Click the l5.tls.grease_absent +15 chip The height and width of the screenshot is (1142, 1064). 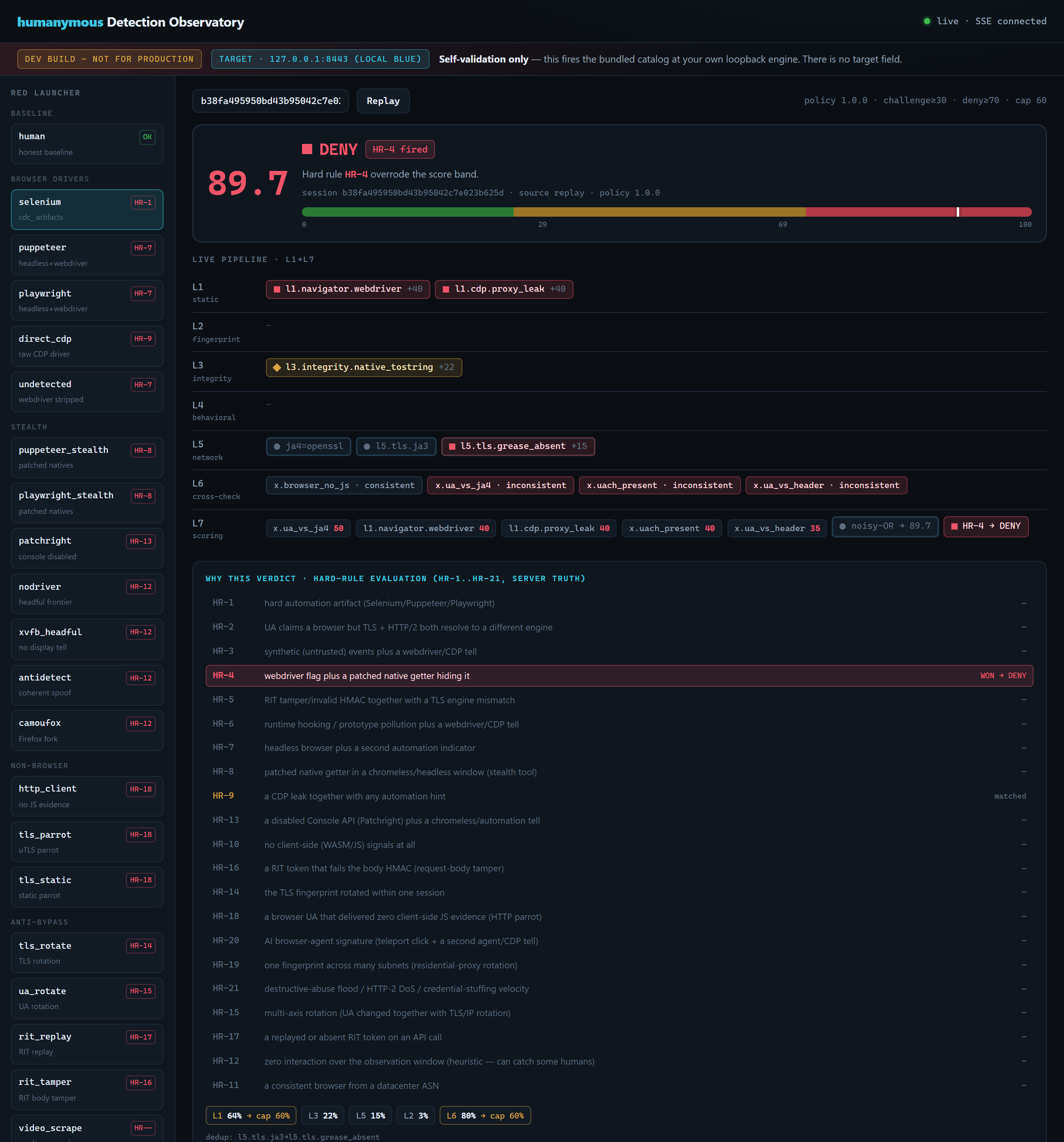pos(518,446)
